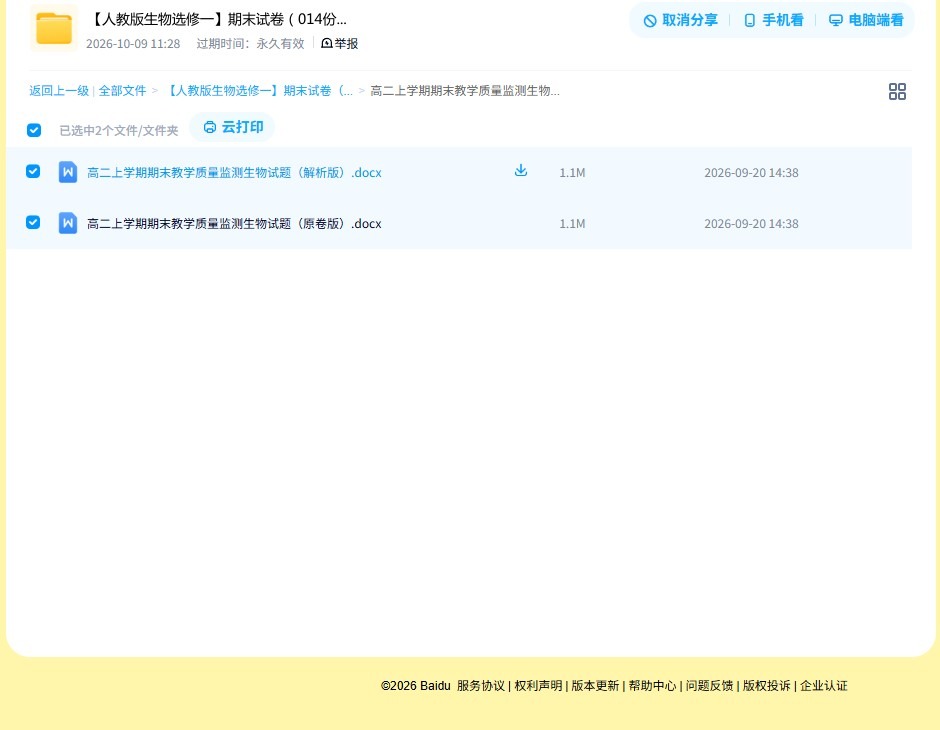Open 【人教版生物选修一】期末试卷 breadcrumb folder

258,91
